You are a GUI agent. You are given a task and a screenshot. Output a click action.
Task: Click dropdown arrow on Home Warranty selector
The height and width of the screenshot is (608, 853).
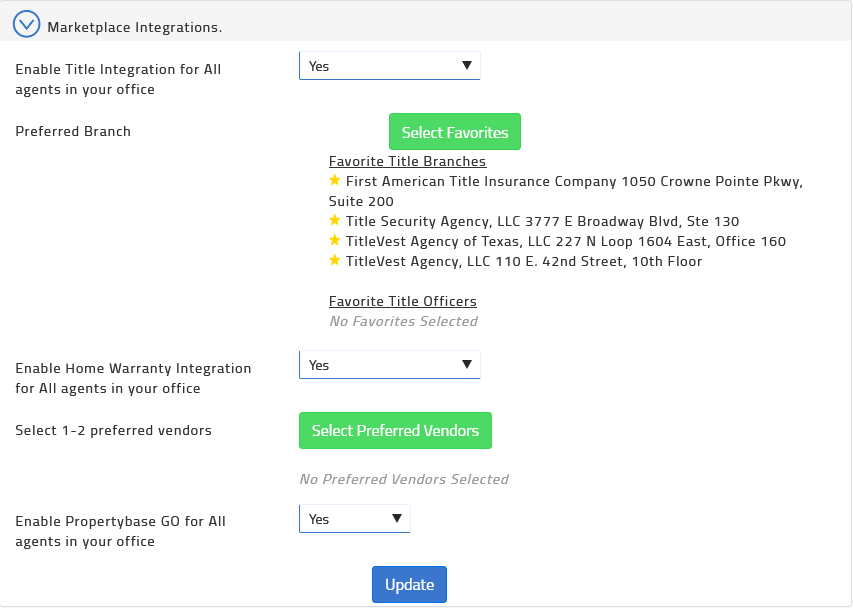pyautogui.click(x=466, y=364)
